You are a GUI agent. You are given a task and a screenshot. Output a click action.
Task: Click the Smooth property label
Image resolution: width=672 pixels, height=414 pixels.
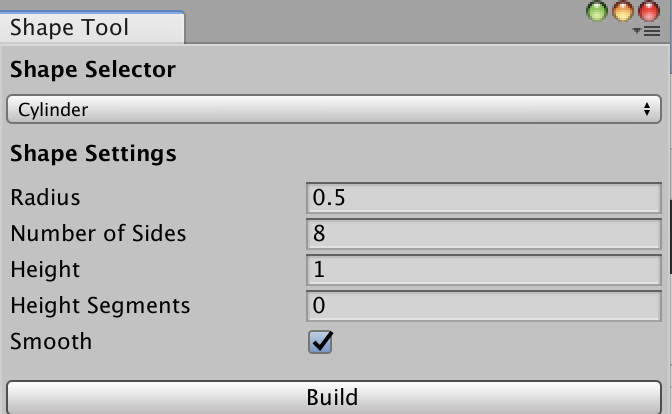pos(51,342)
